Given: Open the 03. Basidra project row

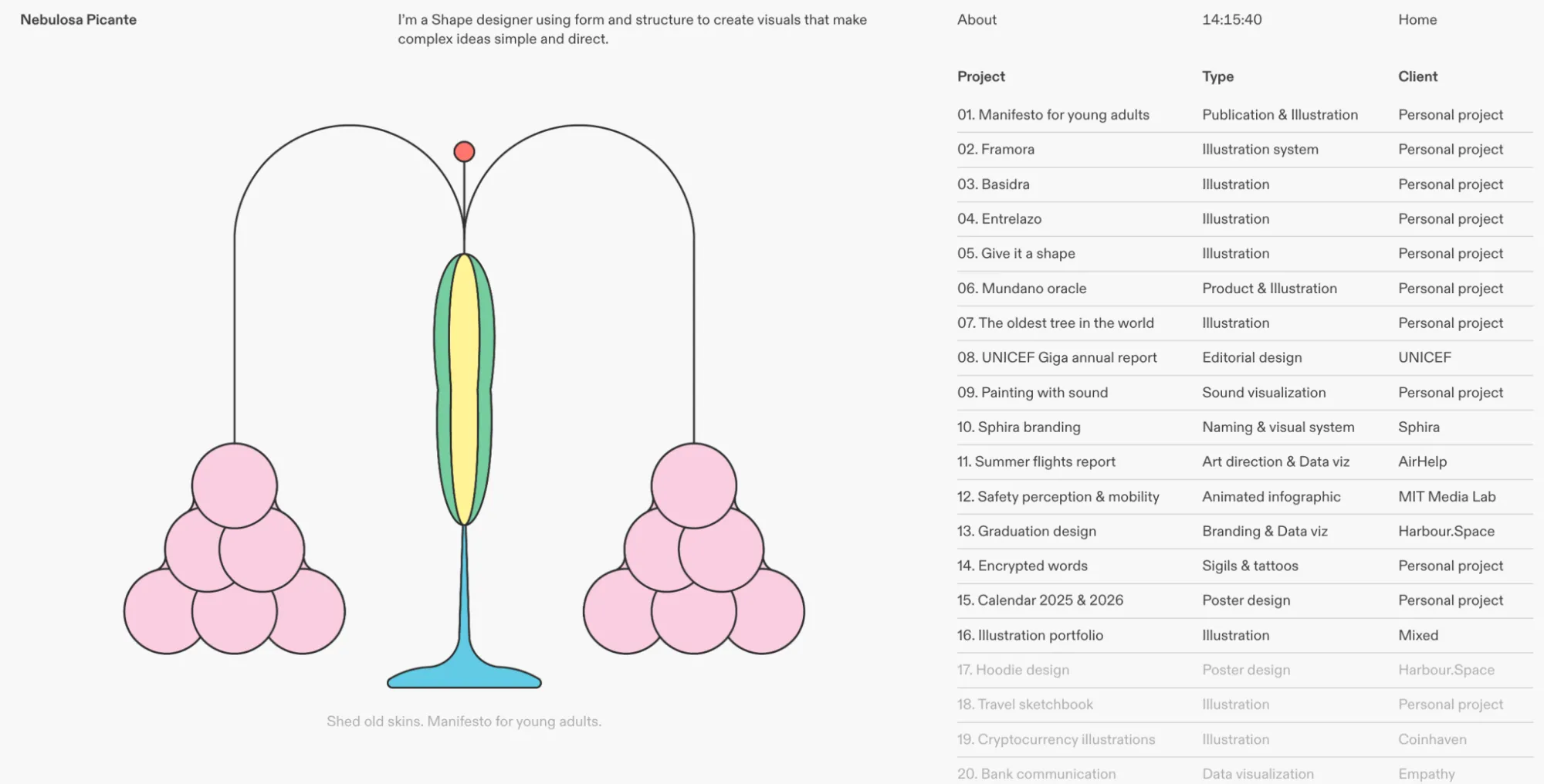Looking at the screenshot, I should [993, 184].
